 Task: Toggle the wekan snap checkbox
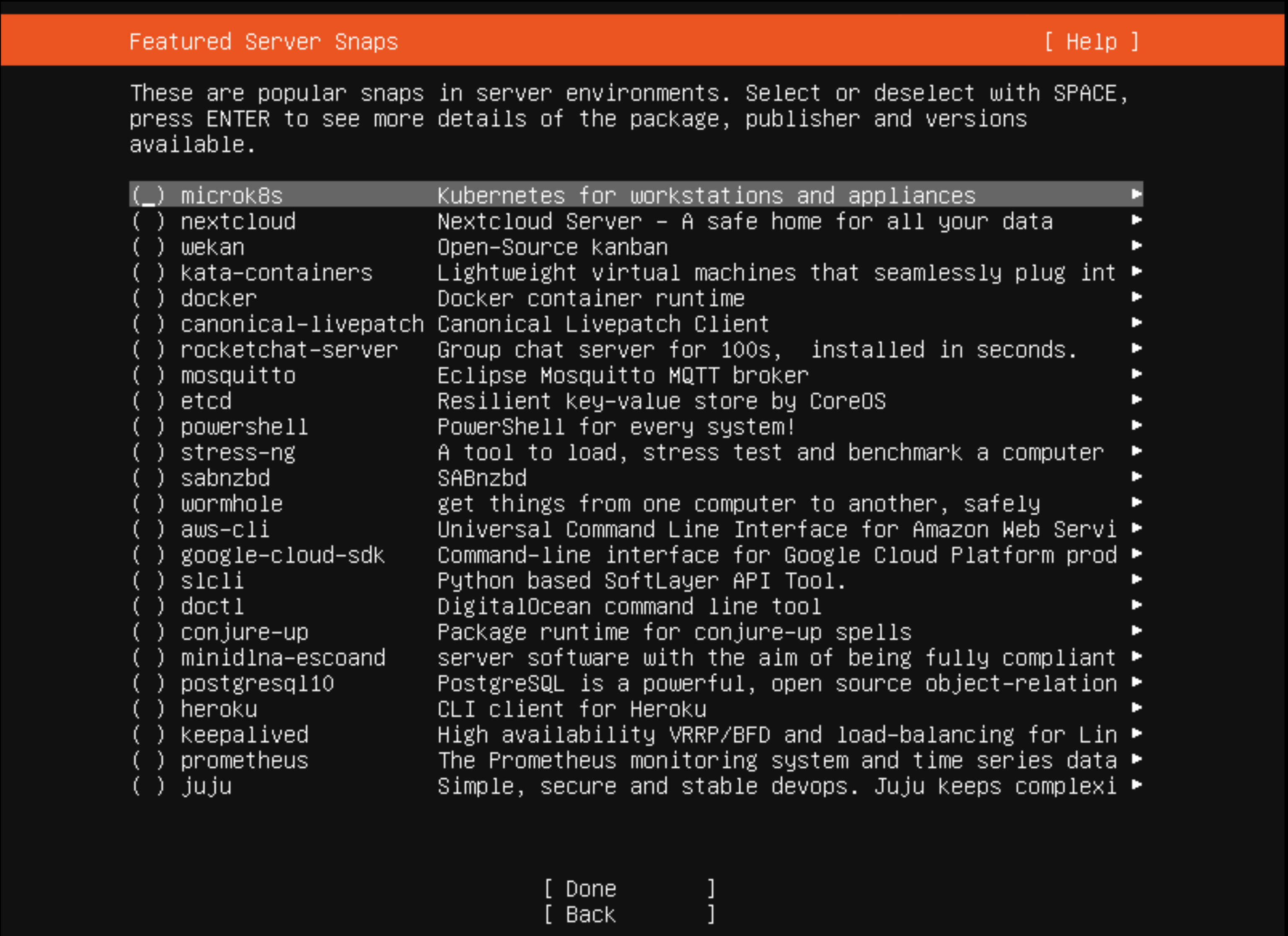click(148, 247)
